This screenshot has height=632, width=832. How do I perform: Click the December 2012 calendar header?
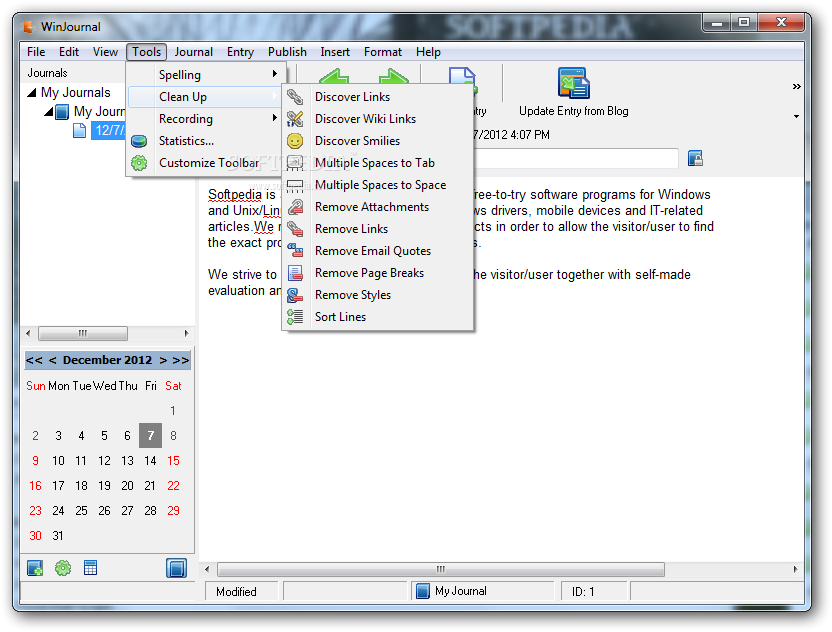pos(107,360)
